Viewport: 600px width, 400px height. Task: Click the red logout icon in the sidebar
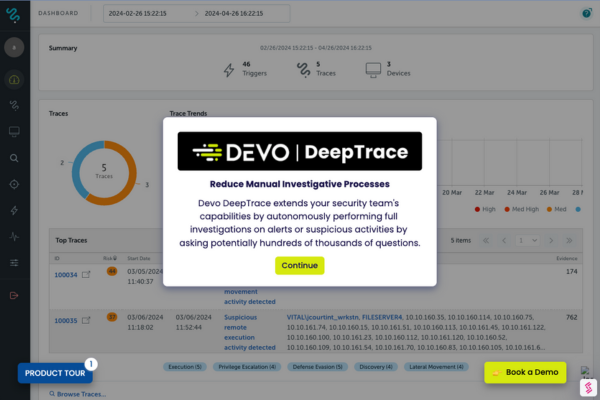pyautogui.click(x=15, y=296)
